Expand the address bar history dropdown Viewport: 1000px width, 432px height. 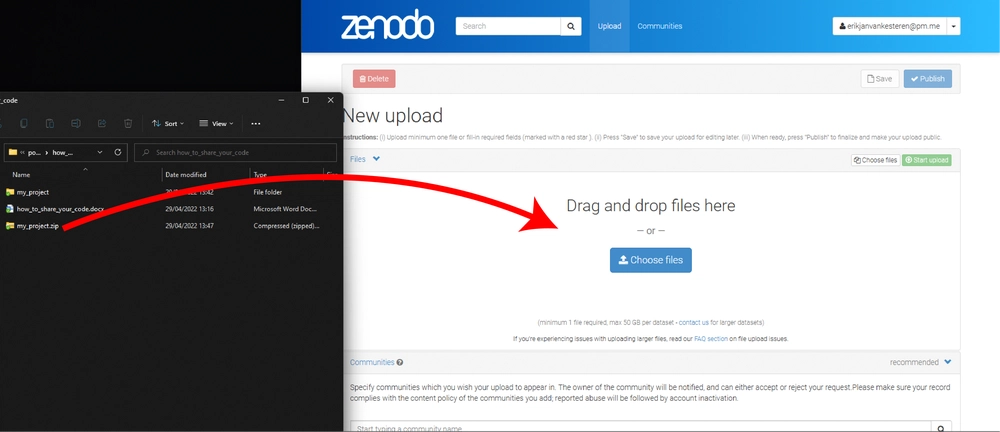pos(100,153)
